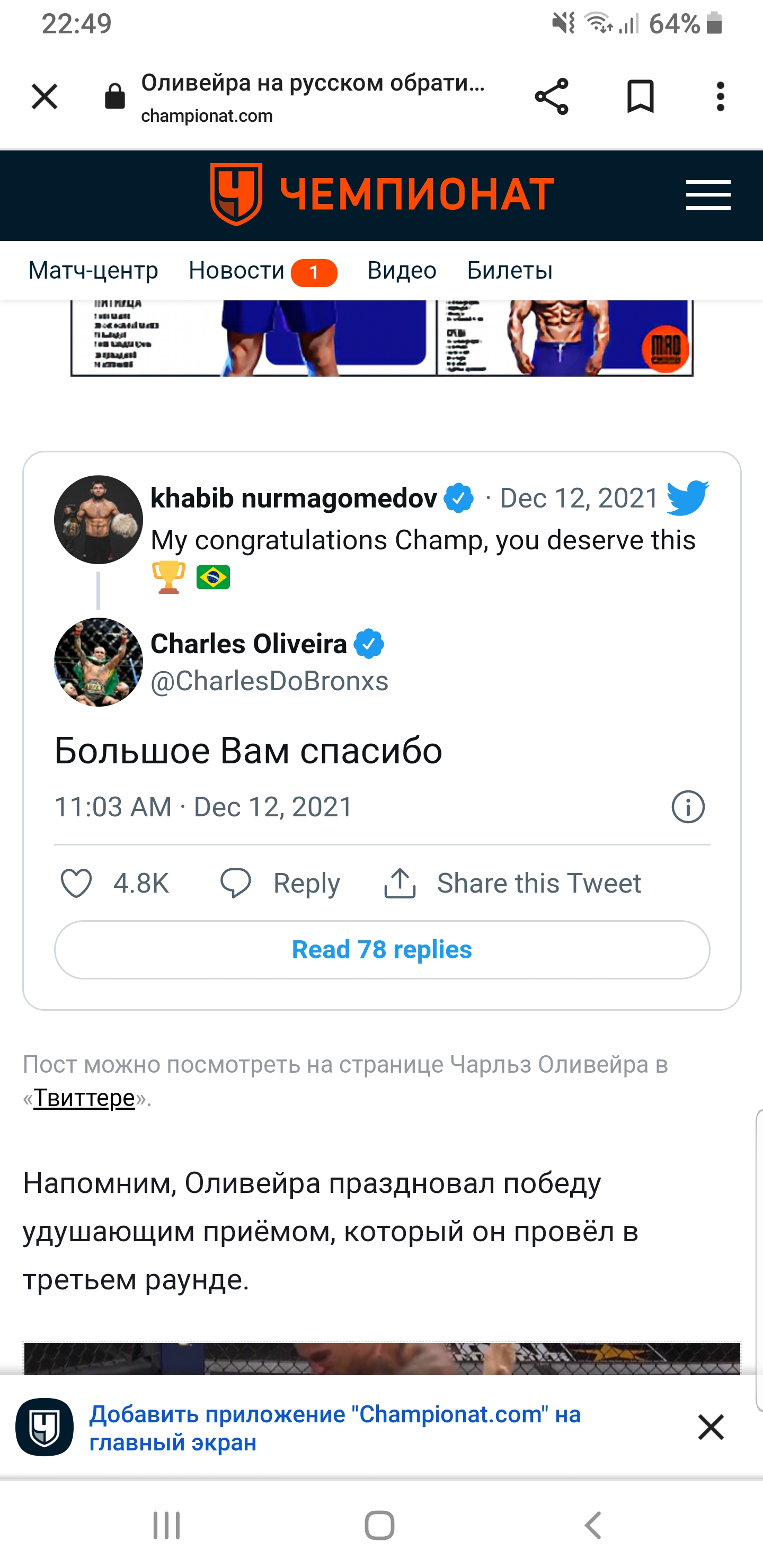The image size is (763, 1568).
Task: Switch to the Новости tab
Action: click(x=237, y=270)
